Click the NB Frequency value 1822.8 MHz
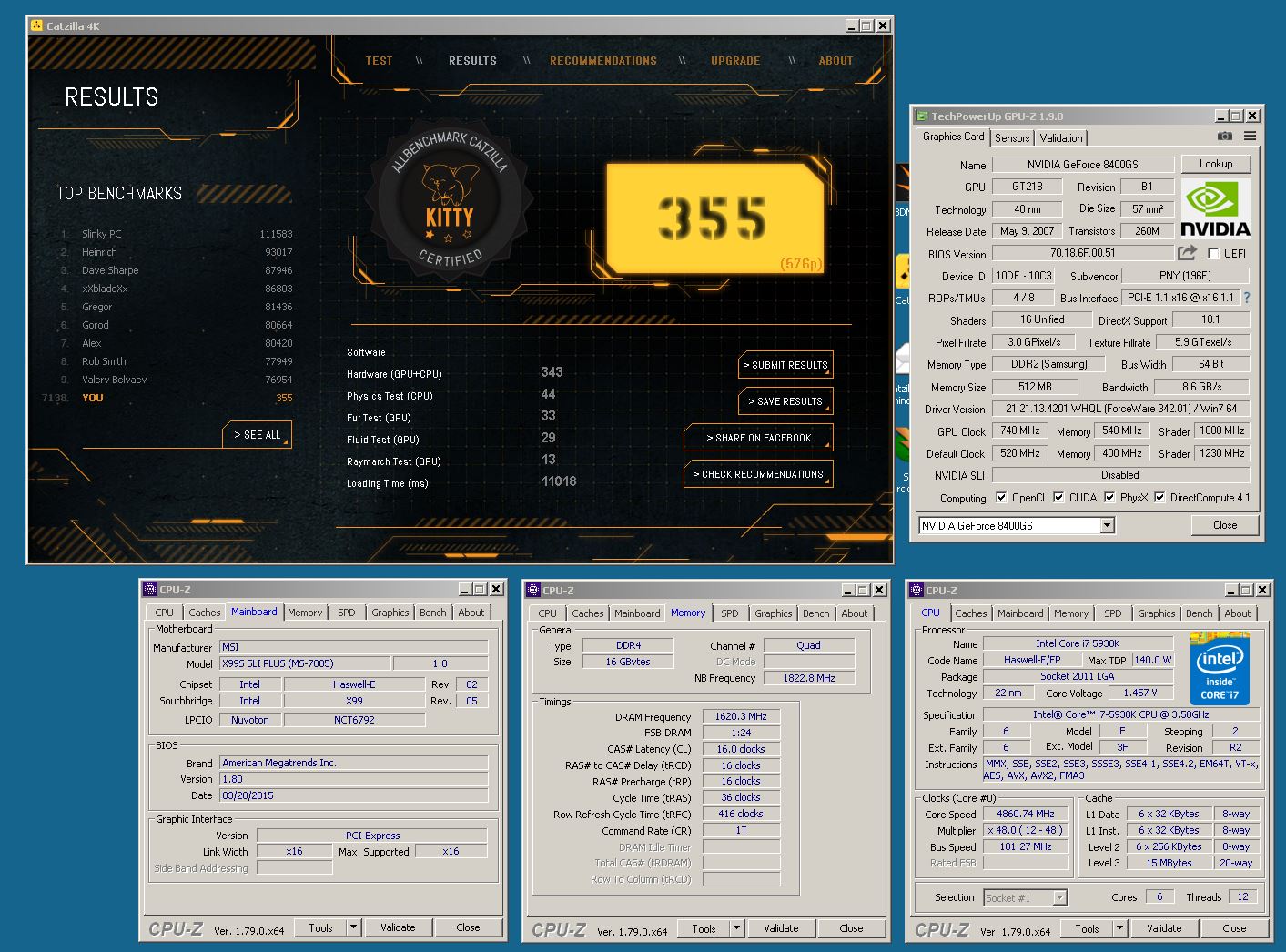This screenshot has height=952, width=1286. (x=809, y=678)
